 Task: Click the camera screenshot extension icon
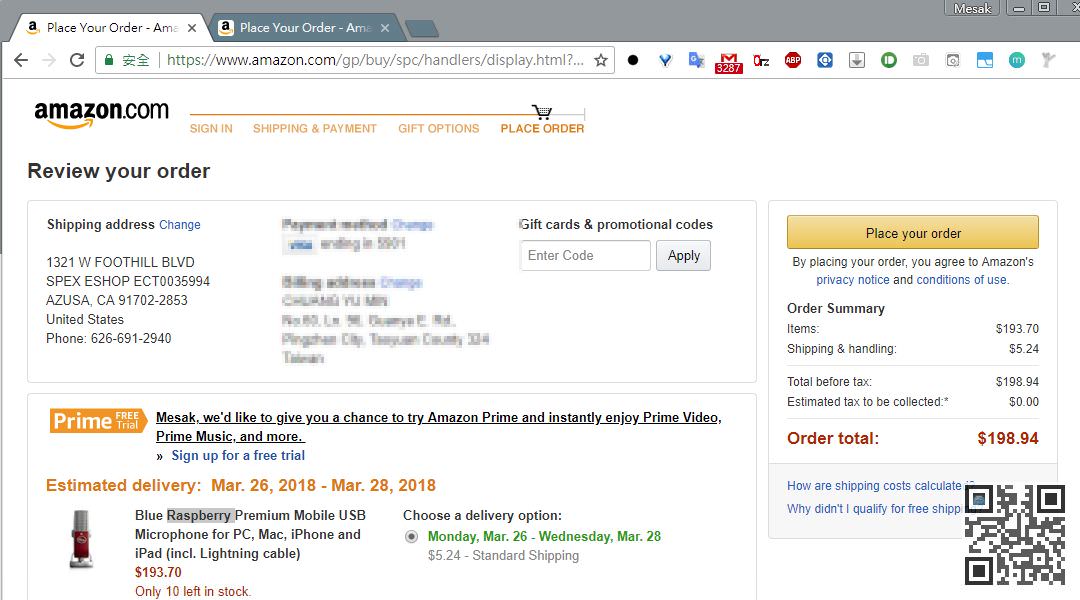click(x=921, y=60)
